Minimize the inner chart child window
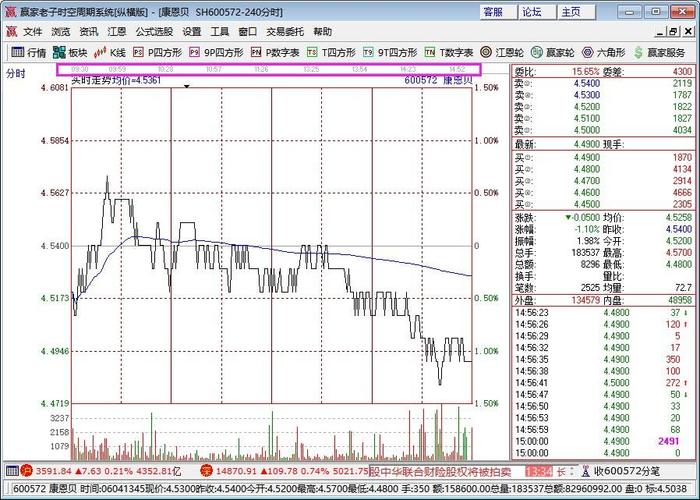Screen dimensions: 700x500 point(661,32)
